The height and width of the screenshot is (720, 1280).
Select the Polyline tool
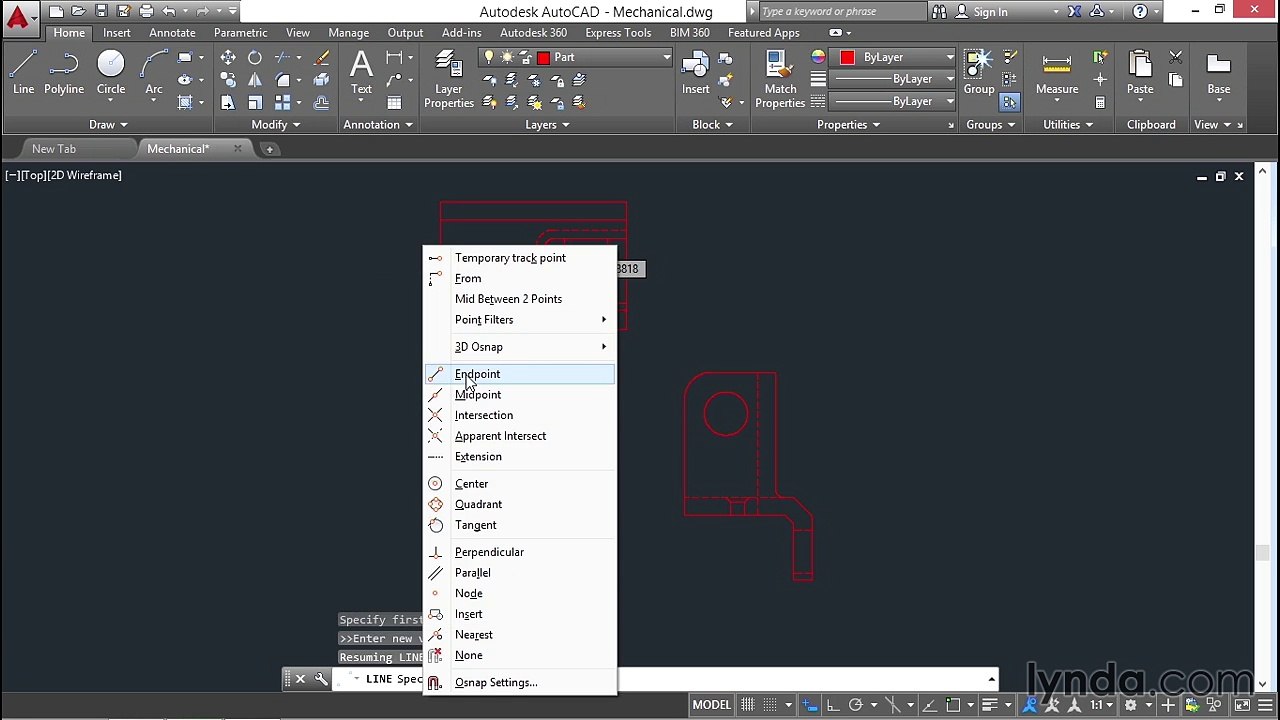click(x=63, y=73)
